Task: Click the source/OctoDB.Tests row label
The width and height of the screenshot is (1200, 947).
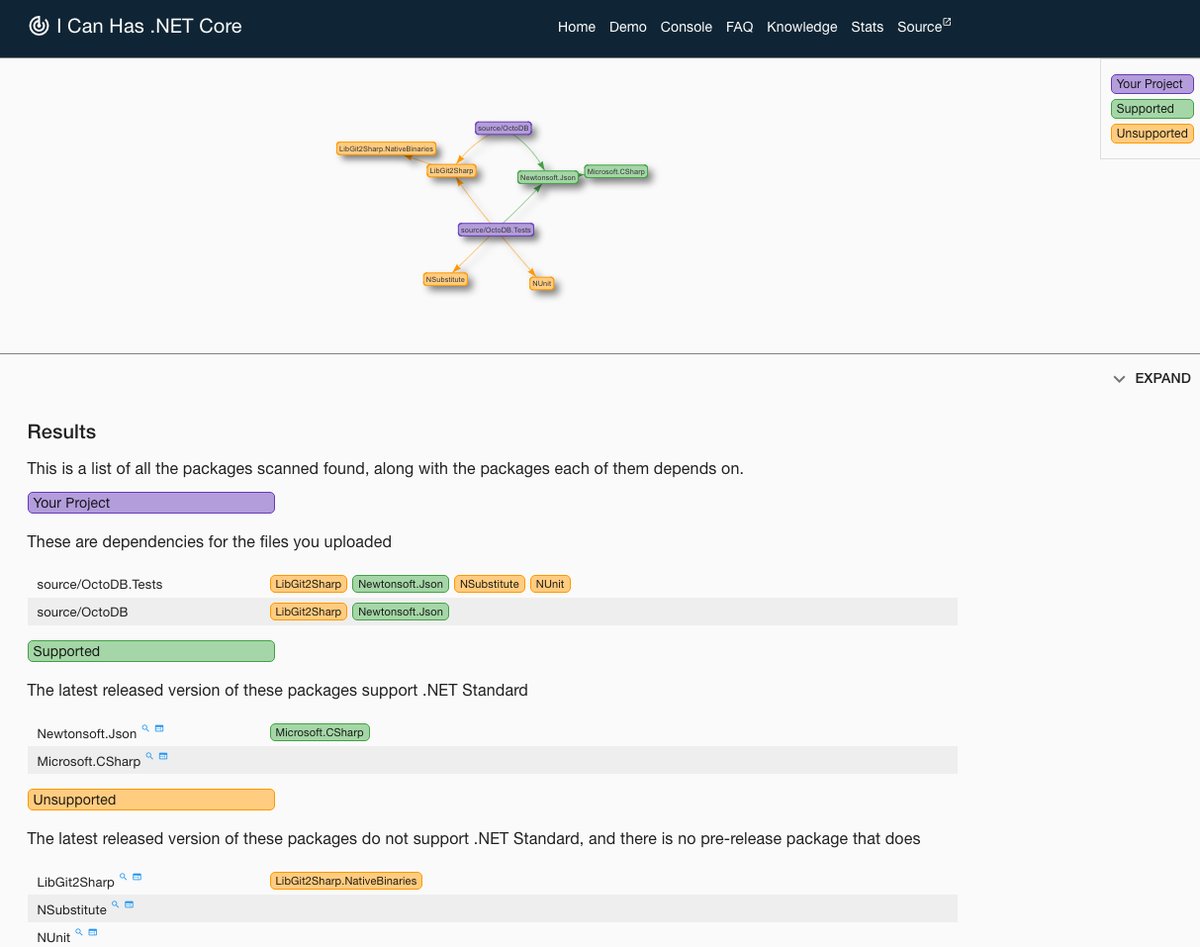Action: pos(99,584)
